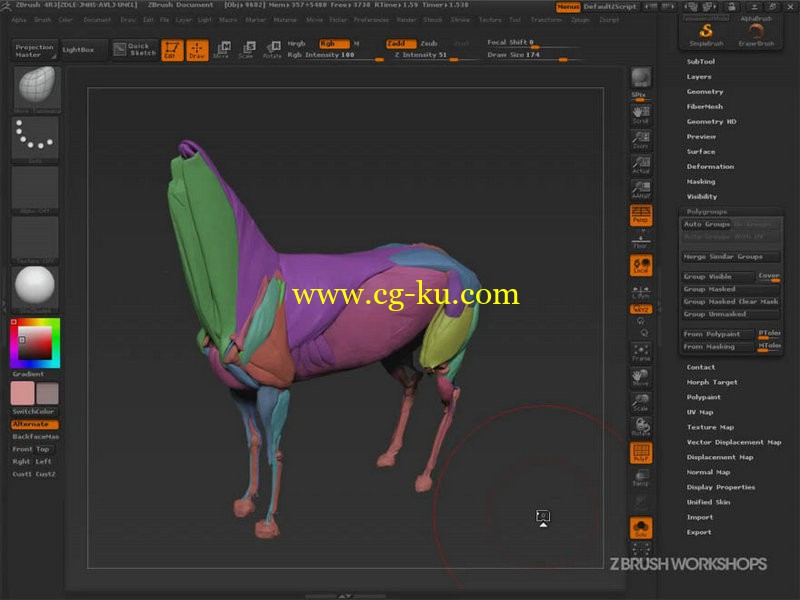Click the Auto Groups button

tap(707, 224)
